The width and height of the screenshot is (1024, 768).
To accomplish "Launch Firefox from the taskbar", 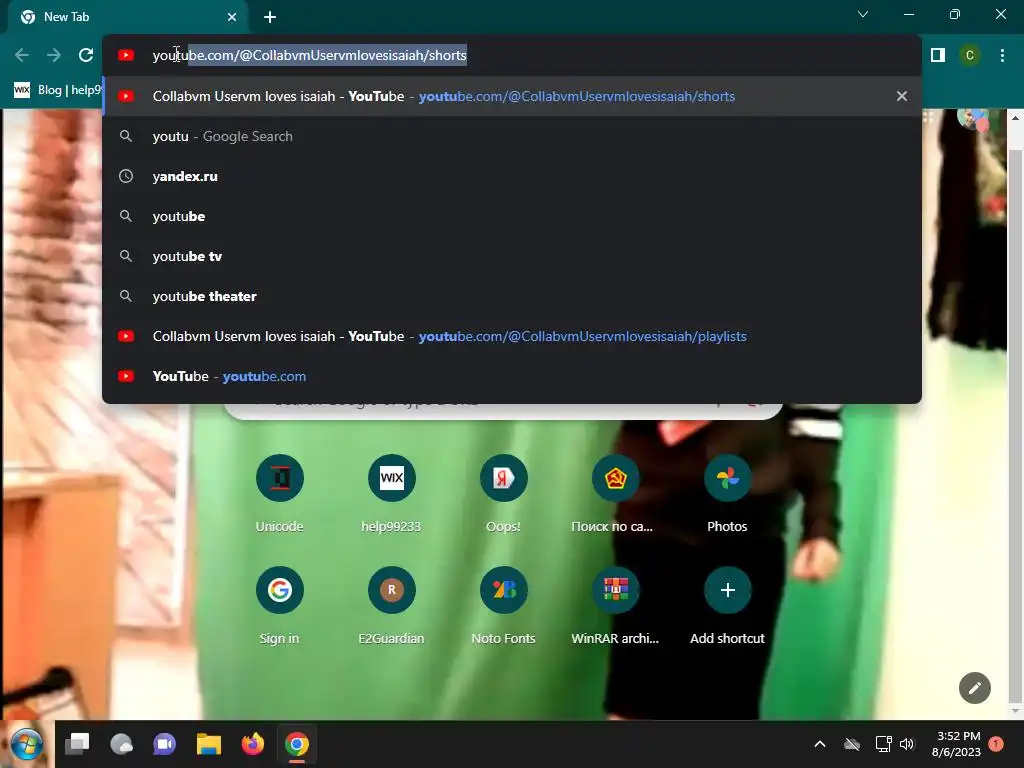I will [x=253, y=744].
